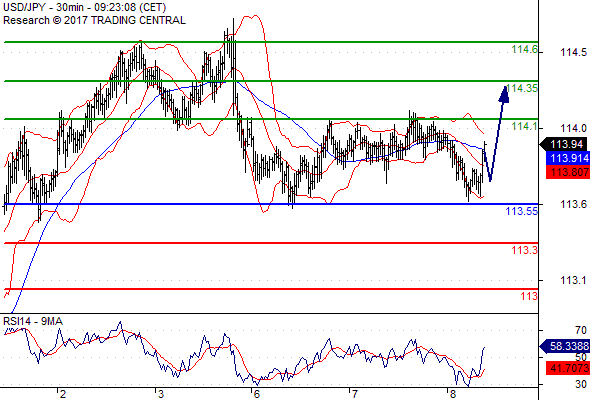Click date marker 2 on time axis
Viewport: 590px width, 400px height.
63,394
